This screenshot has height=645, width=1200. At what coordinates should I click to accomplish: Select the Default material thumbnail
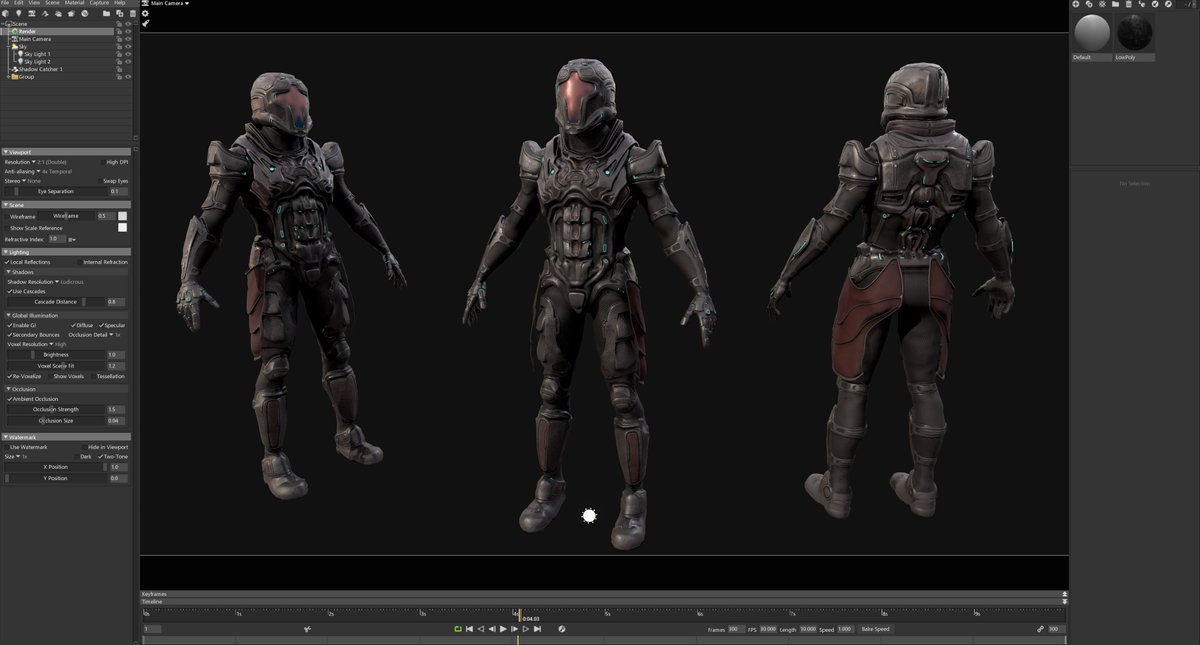(x=1091, y=33)
